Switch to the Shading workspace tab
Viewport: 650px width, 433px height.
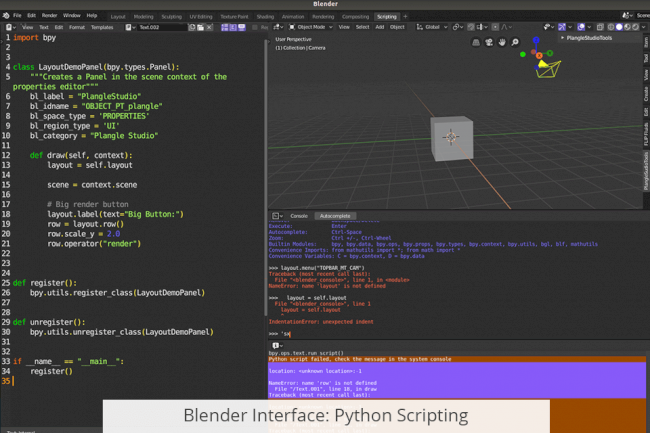pyautogui.click(x=265, y=17)
